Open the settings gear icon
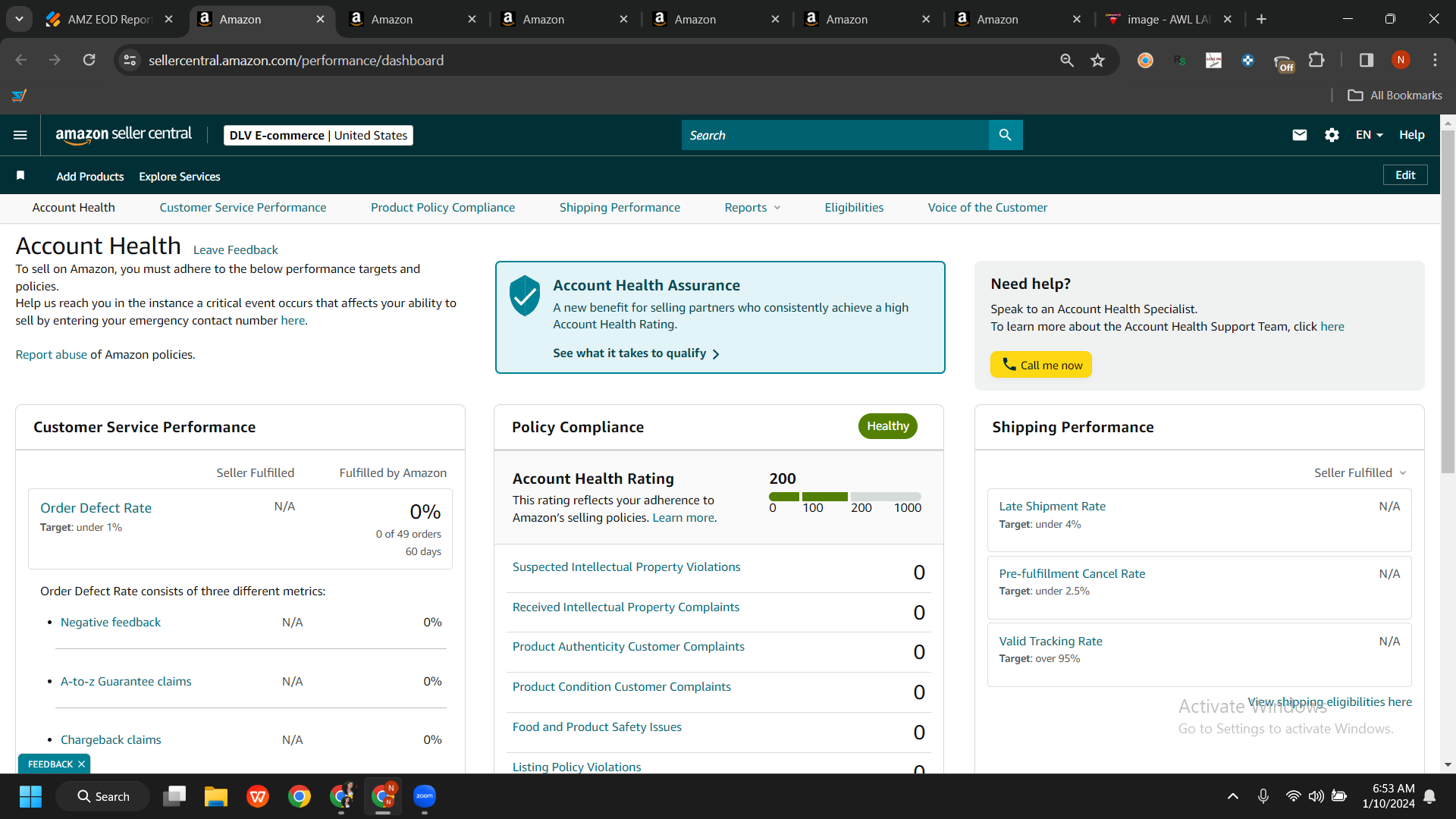 click(1332, 135)
